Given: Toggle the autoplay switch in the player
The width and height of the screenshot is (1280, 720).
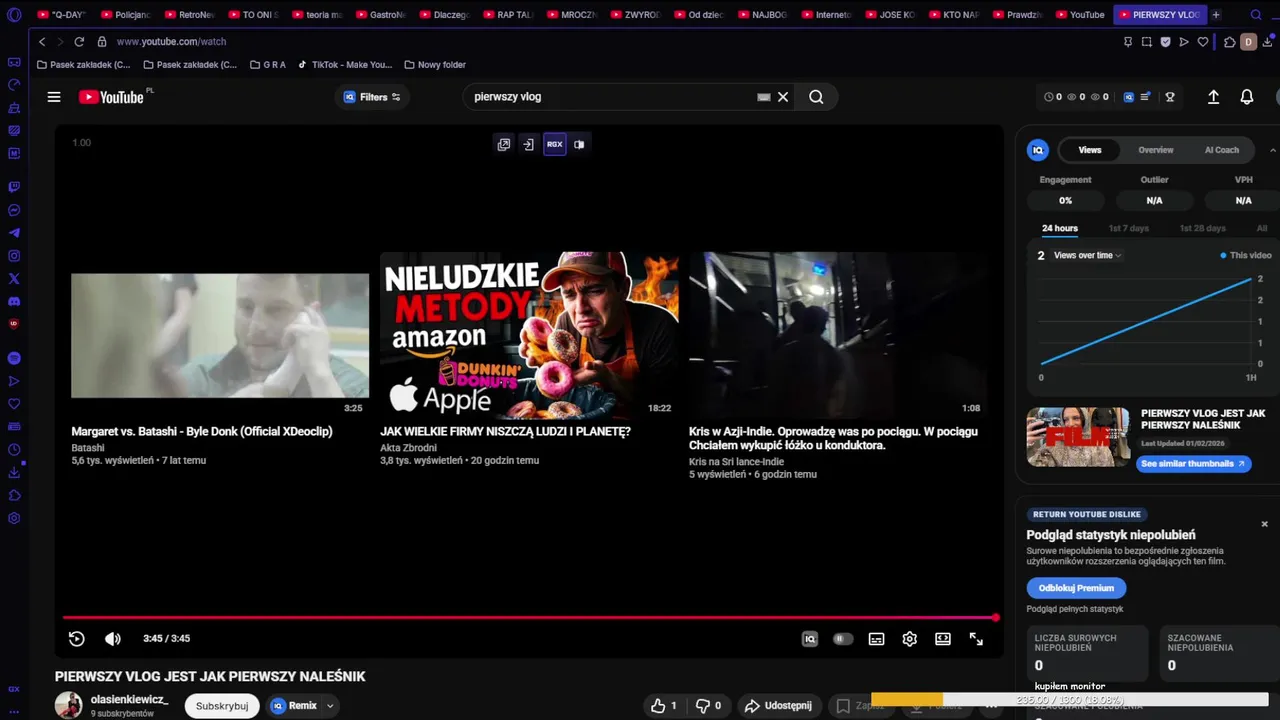Looking at the screenshot, I should coord(843,639).
